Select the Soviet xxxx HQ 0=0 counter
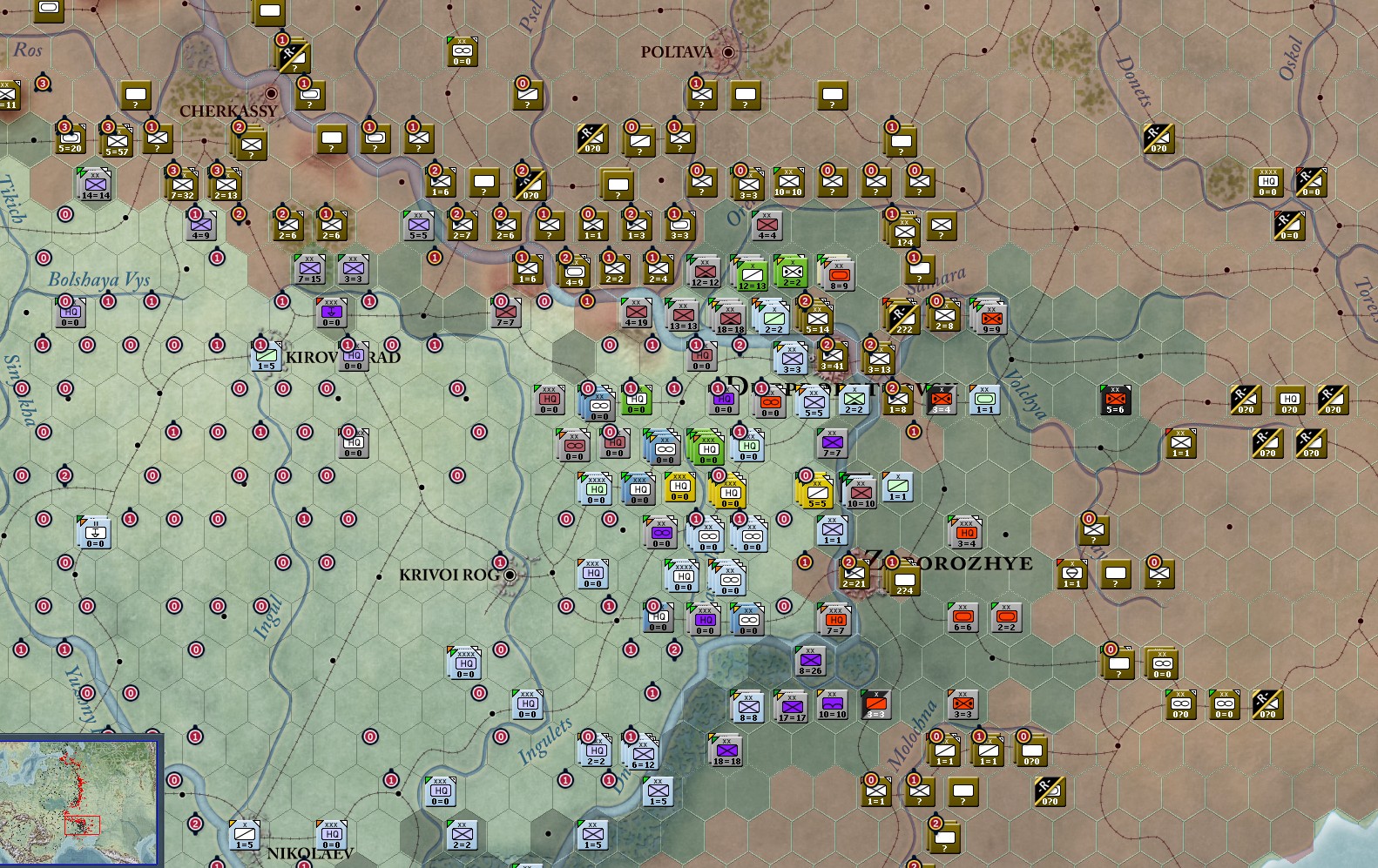The image size is (1378, 868). click(1267, 182)
